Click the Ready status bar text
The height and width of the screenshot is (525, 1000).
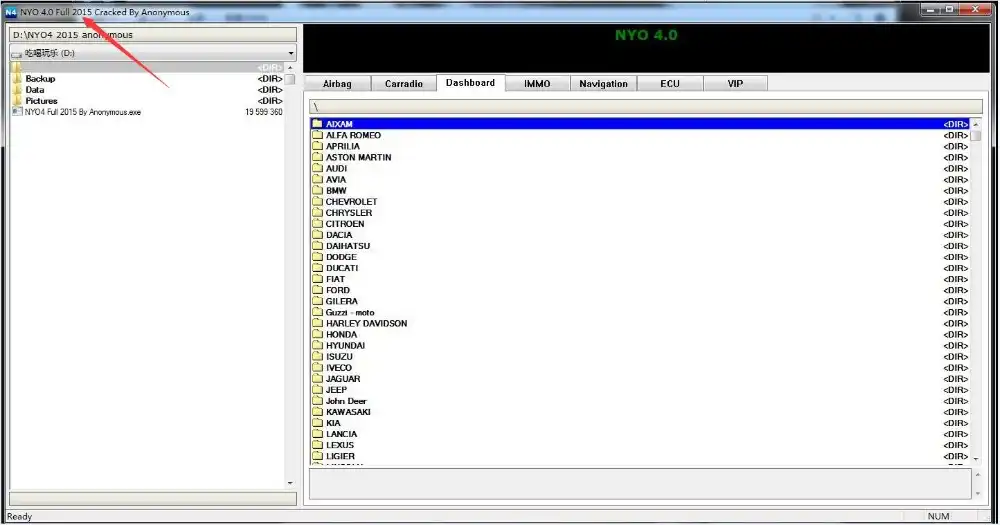pos(19,516)
